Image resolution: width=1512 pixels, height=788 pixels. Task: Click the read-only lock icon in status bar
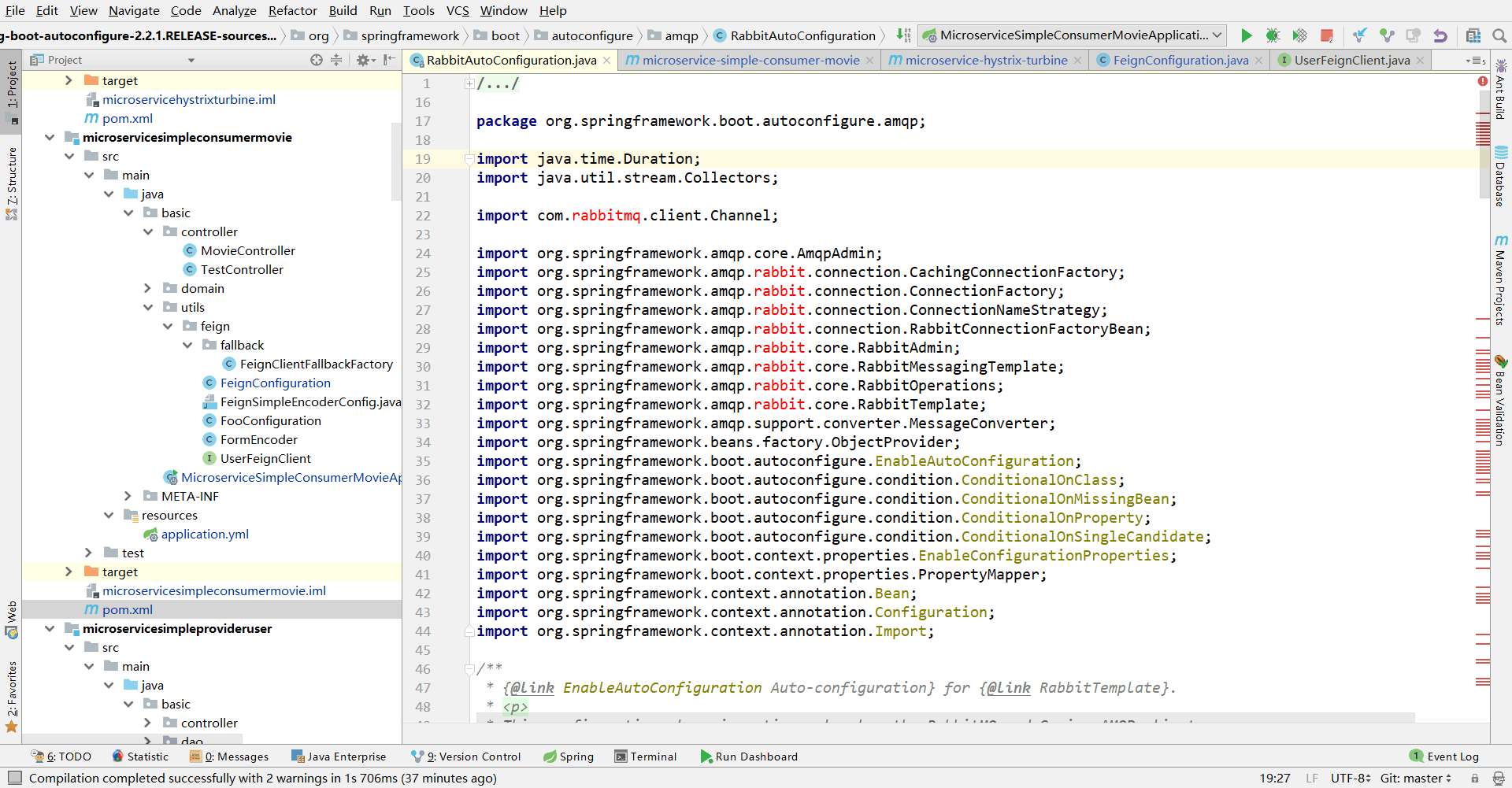pyautogui.click(x=1475, y=778)
